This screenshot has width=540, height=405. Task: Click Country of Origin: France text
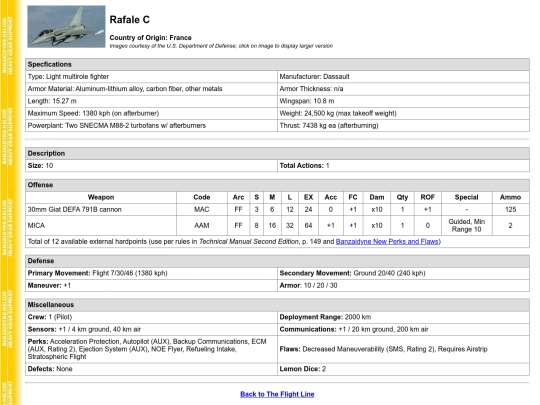tap(150, 38)
